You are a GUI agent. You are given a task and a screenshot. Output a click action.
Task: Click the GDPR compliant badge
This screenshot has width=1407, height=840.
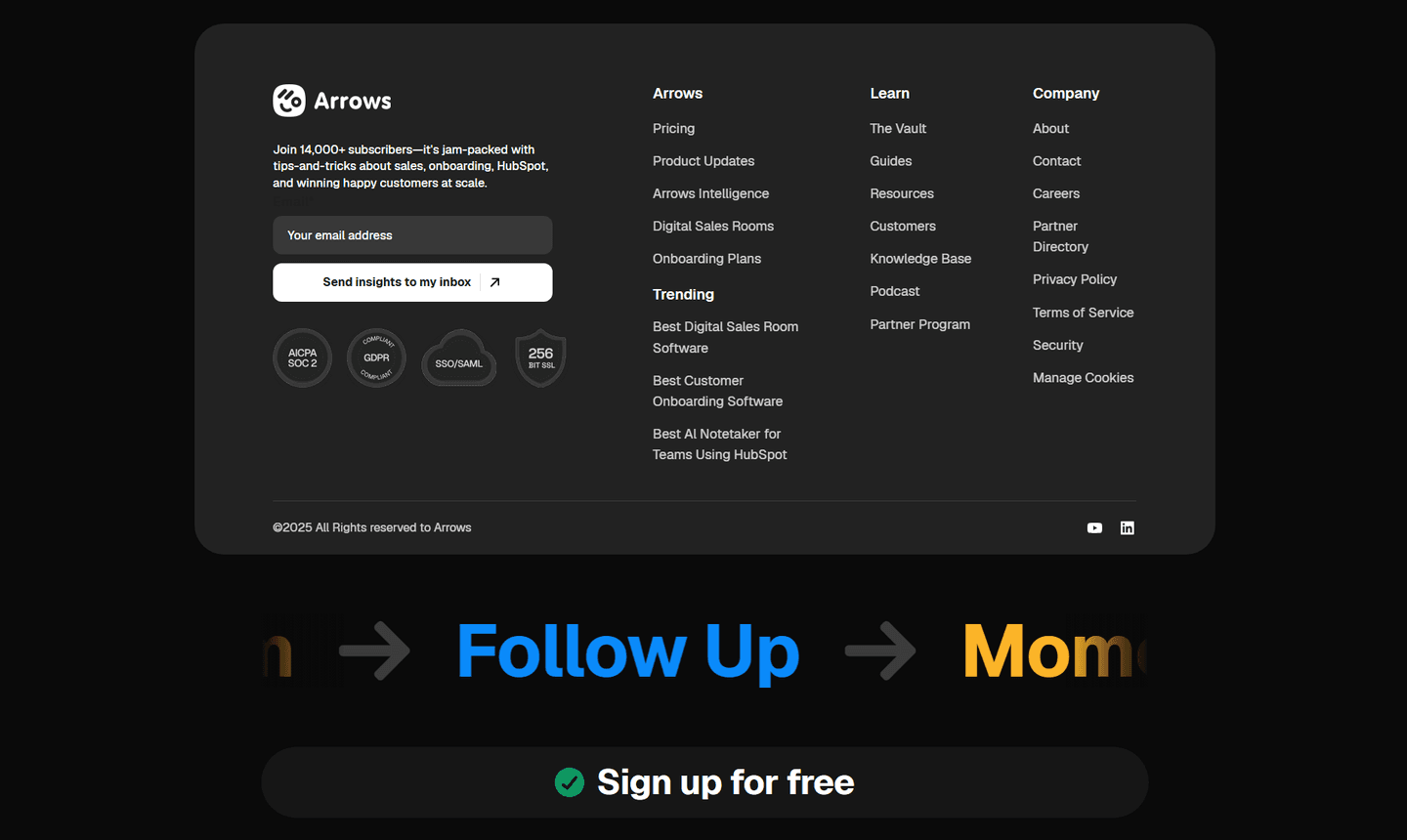click(x=376, y=357)
